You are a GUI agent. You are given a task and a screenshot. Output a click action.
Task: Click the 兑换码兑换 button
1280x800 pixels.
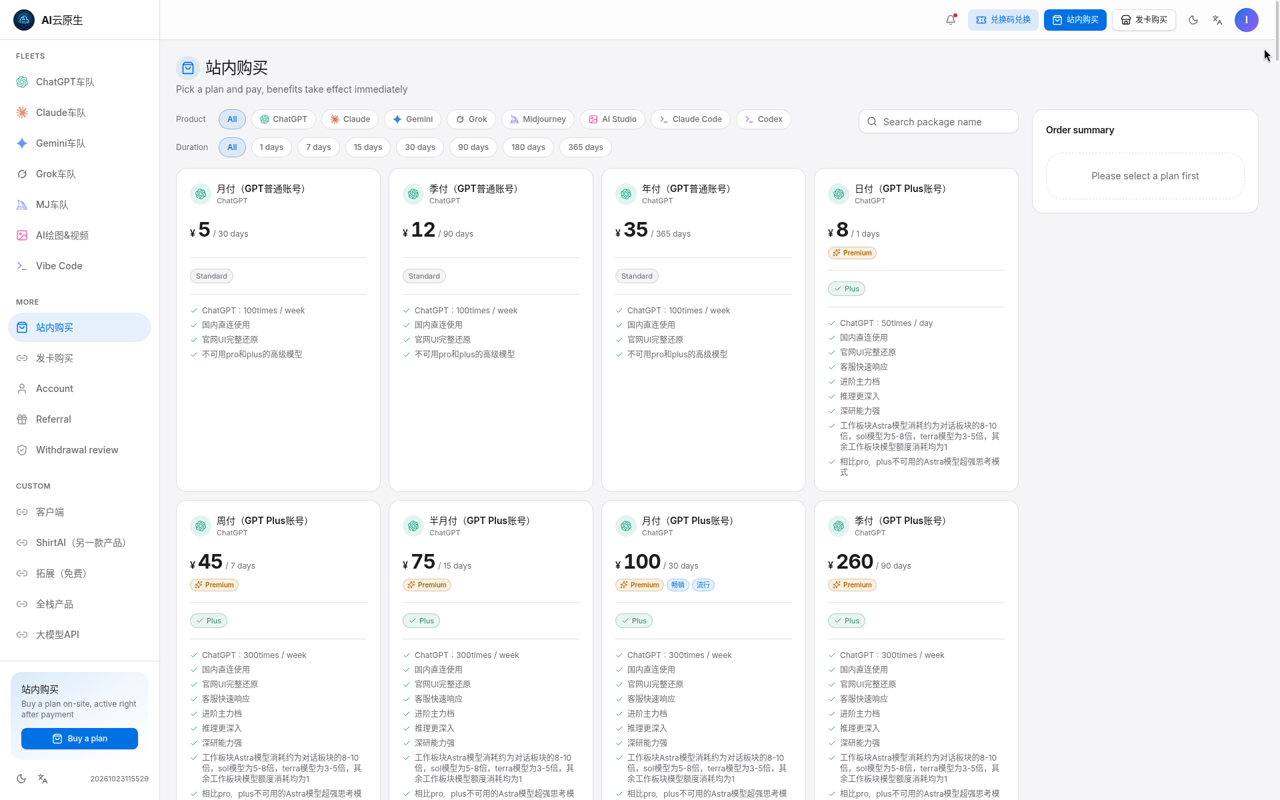pyautogui.click(x=1003, y=20)
